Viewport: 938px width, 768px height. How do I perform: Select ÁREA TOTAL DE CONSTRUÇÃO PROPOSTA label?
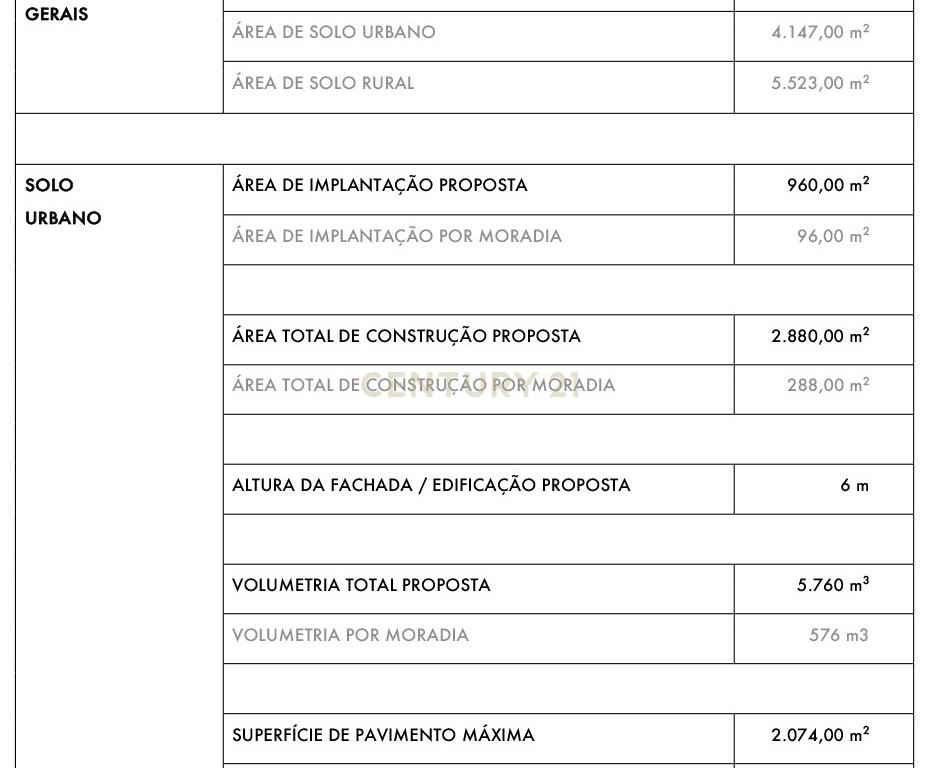[x=406, y=336]
